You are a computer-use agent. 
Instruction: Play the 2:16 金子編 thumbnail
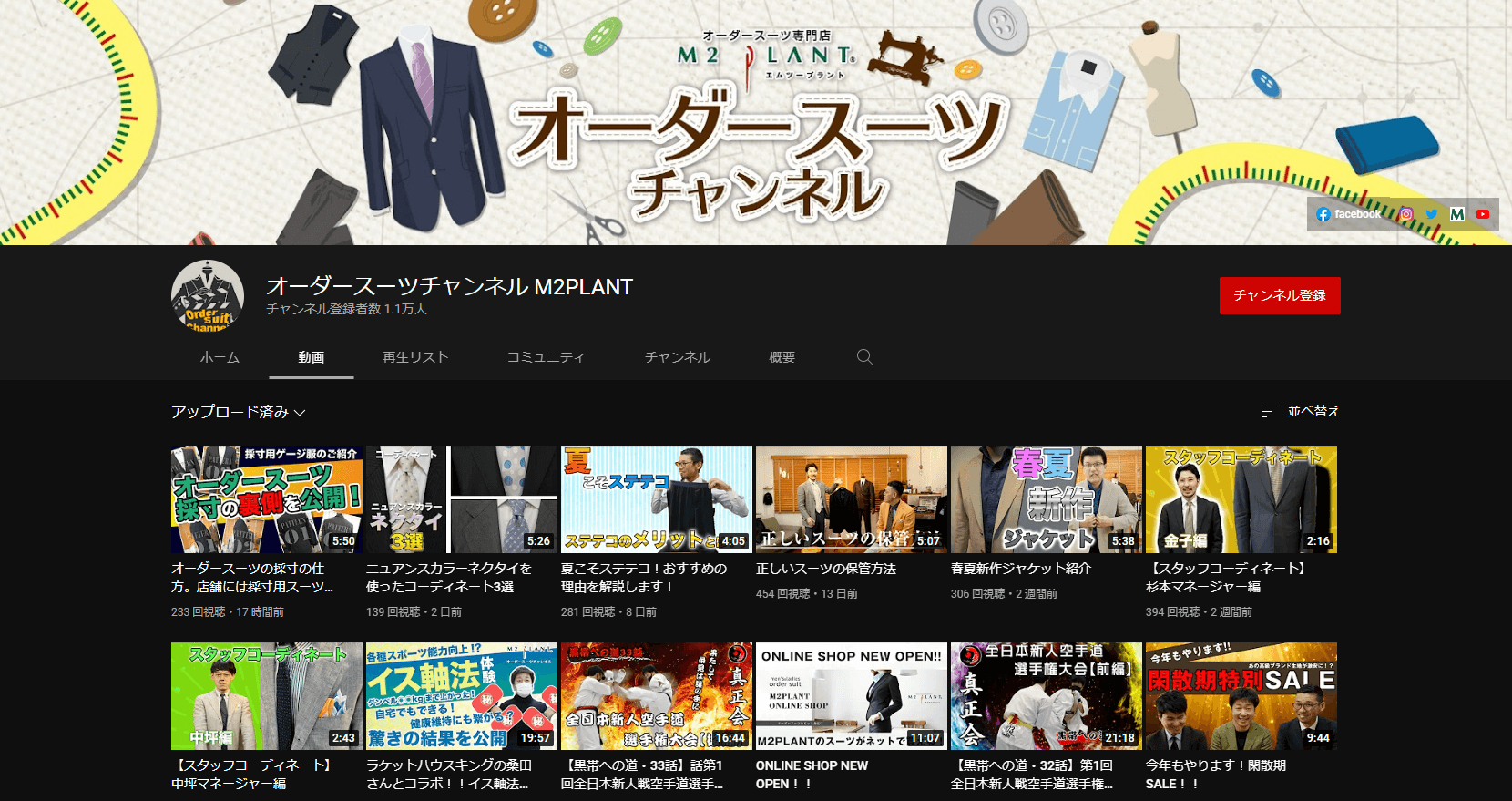pos(1241,499)
